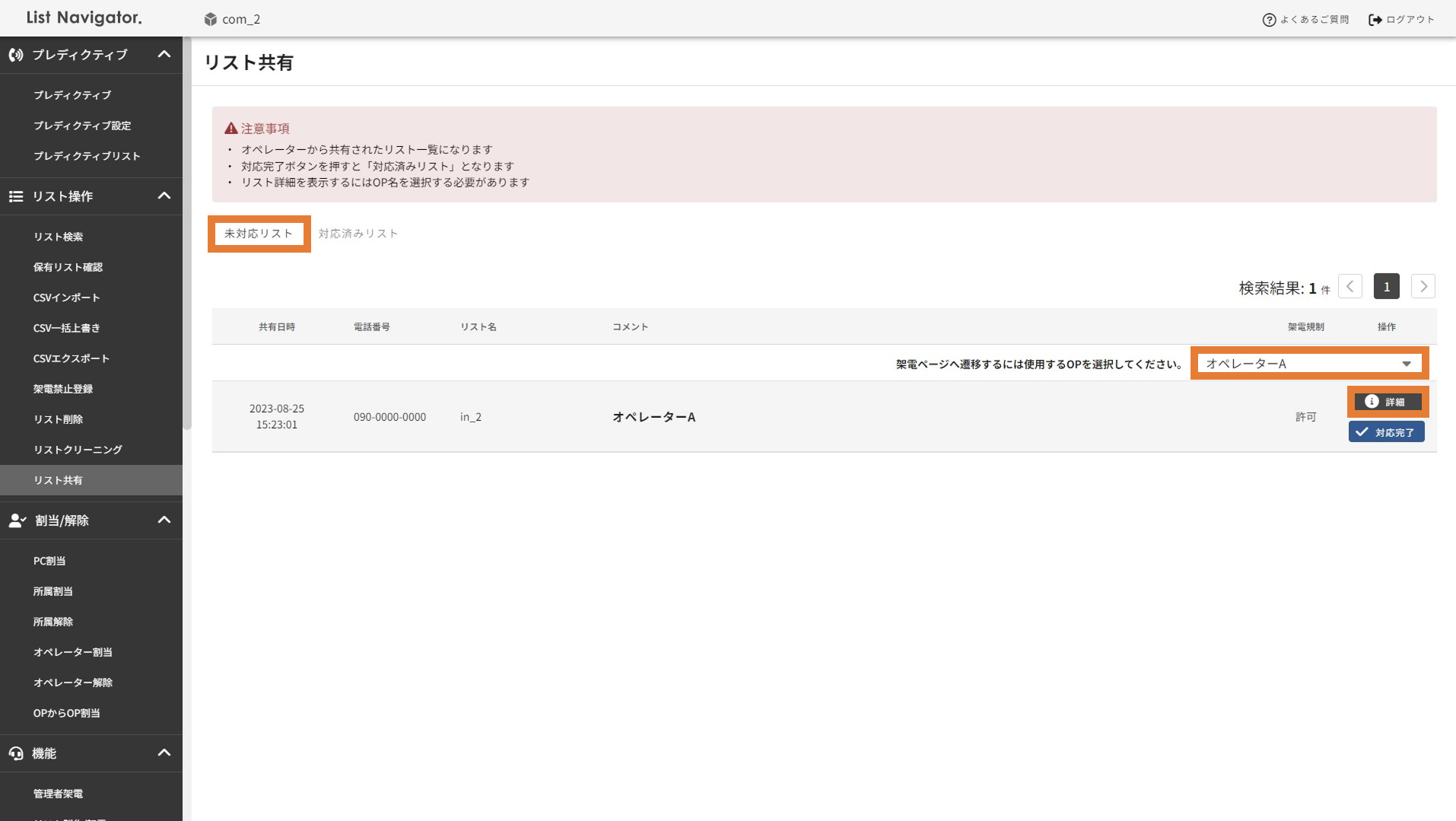Click the predictive phone signal icon
The width and height of the screenshot is (1456, 821).
click(16, 55)
